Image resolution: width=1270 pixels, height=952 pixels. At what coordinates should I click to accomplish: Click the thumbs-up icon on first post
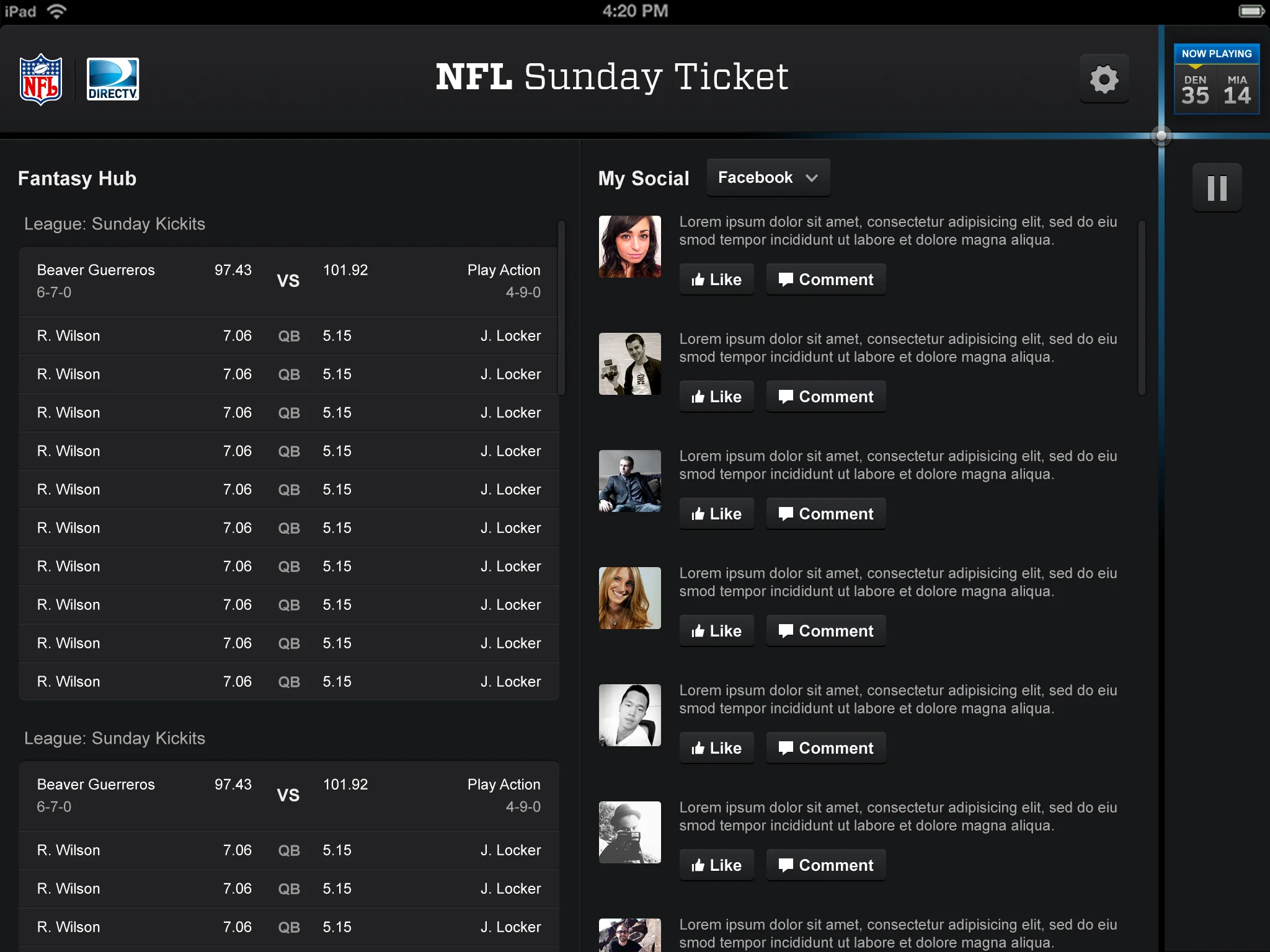699,279
